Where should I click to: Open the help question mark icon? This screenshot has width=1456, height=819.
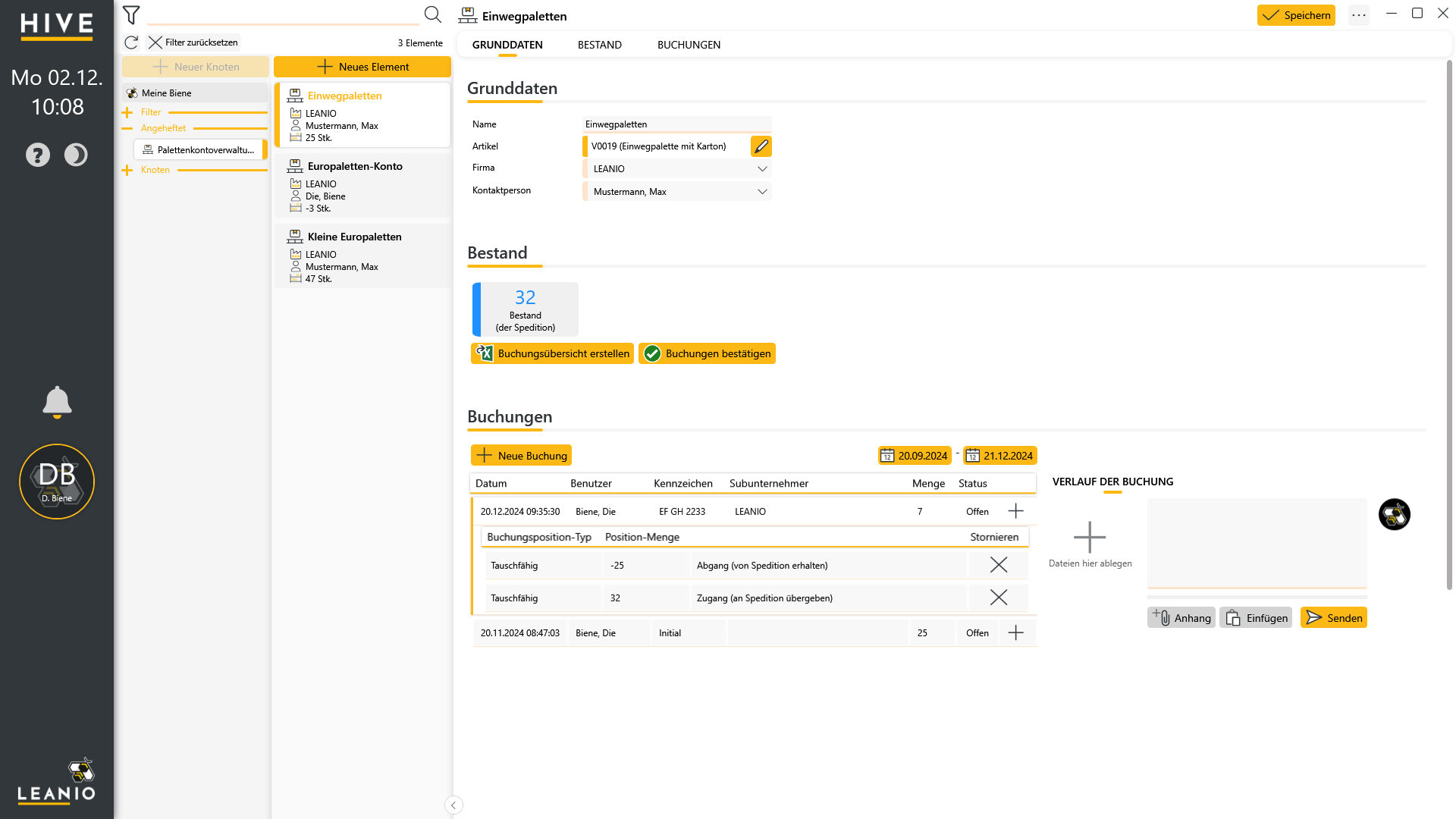(x=38, y=155)
